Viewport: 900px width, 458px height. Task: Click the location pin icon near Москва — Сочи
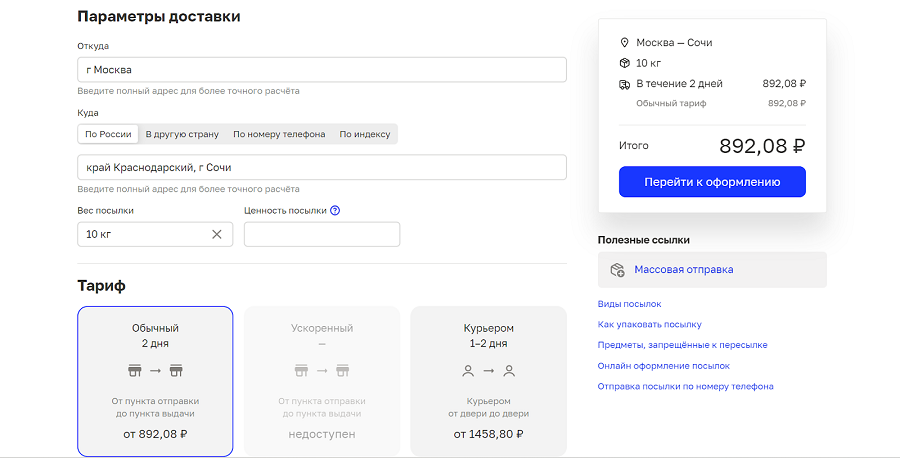point(624,43)
